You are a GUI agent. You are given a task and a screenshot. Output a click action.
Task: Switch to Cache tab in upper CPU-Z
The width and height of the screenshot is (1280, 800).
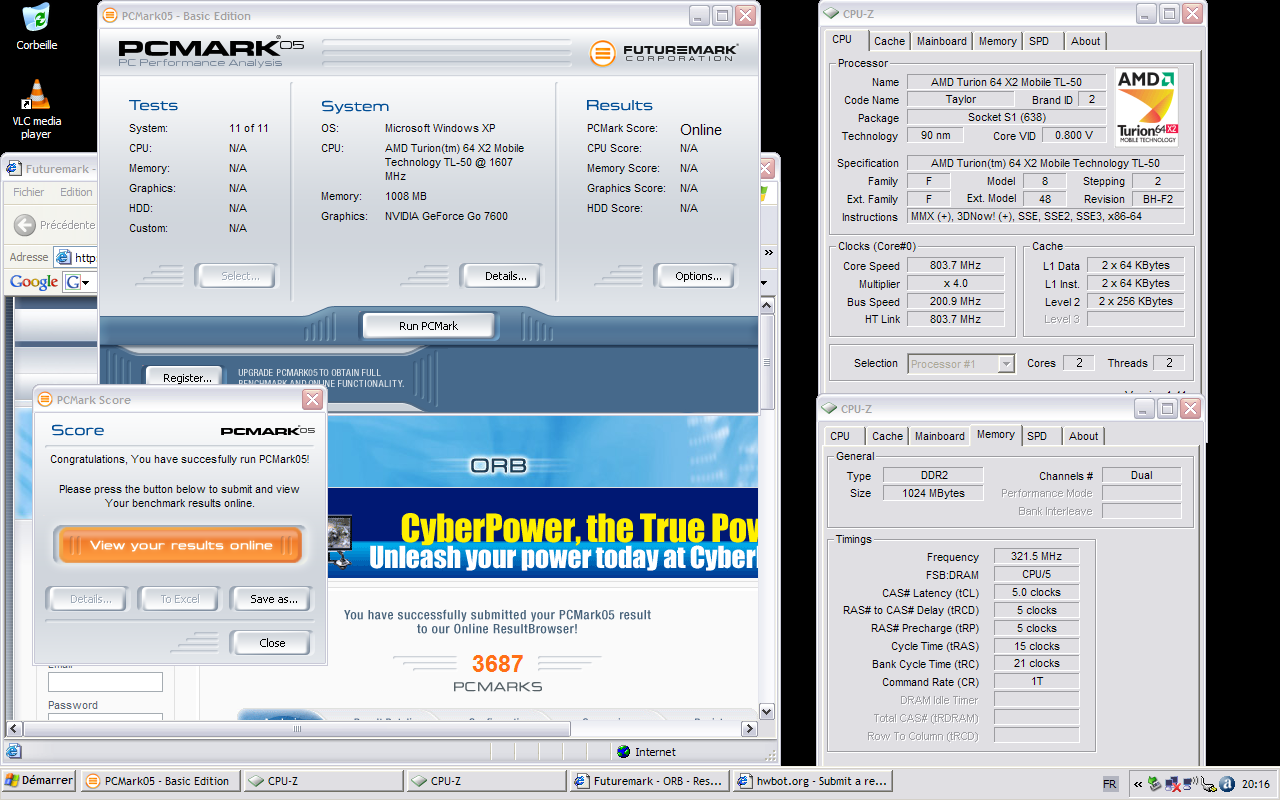click(x=889, y=41)
